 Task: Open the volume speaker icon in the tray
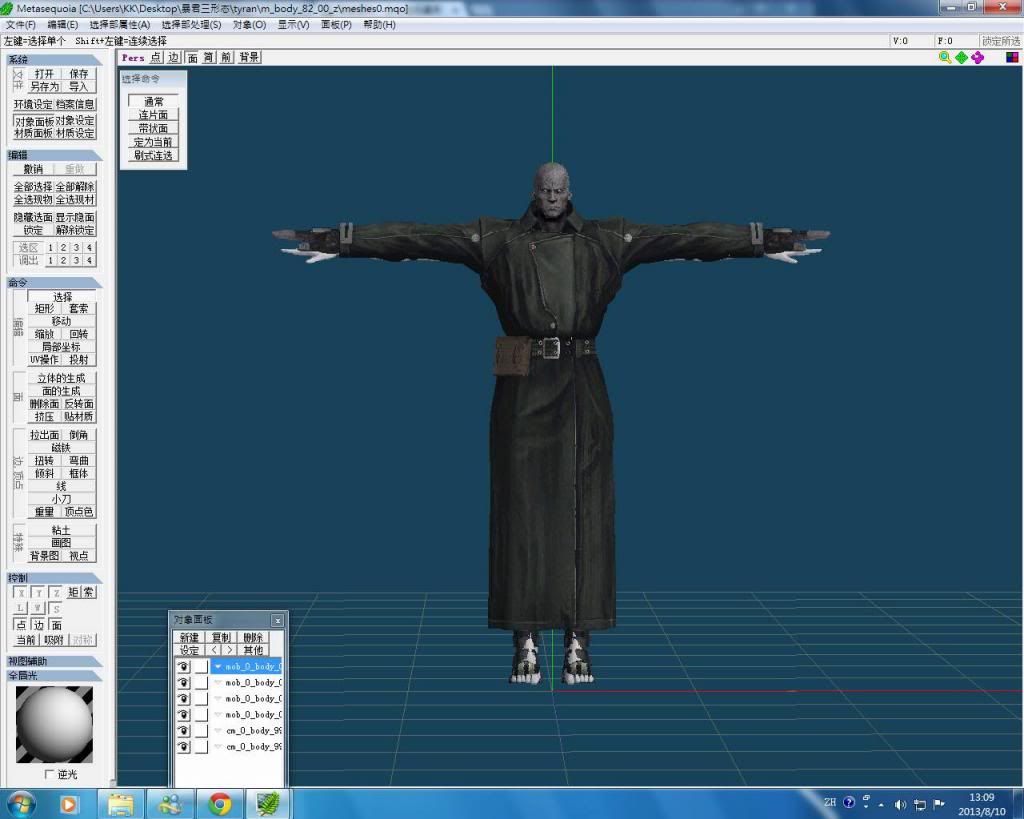pos(901,805)
